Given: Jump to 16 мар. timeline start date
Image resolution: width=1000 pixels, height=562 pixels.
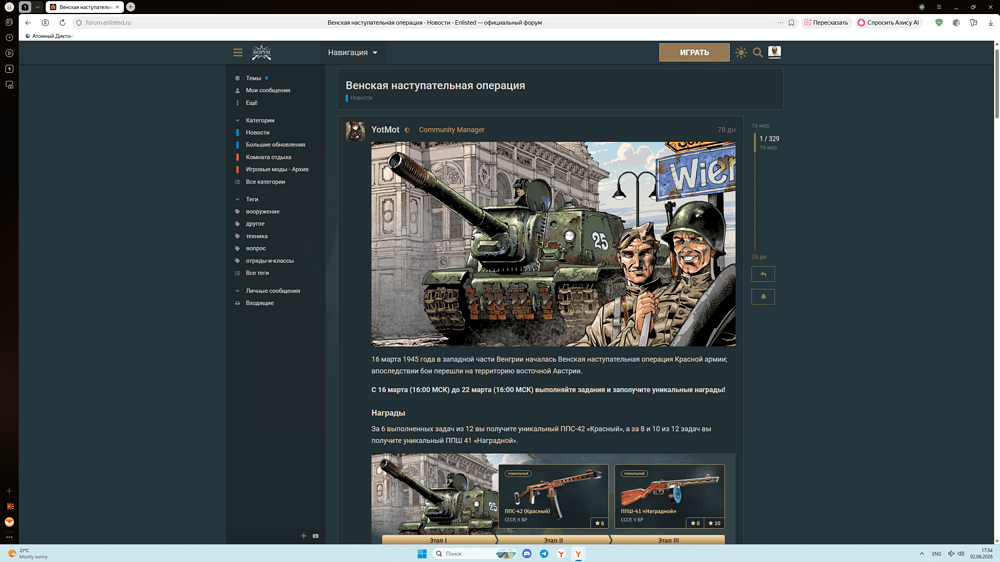Looking at the screenshot, I should pyautogui.click(x=760, y=126).
